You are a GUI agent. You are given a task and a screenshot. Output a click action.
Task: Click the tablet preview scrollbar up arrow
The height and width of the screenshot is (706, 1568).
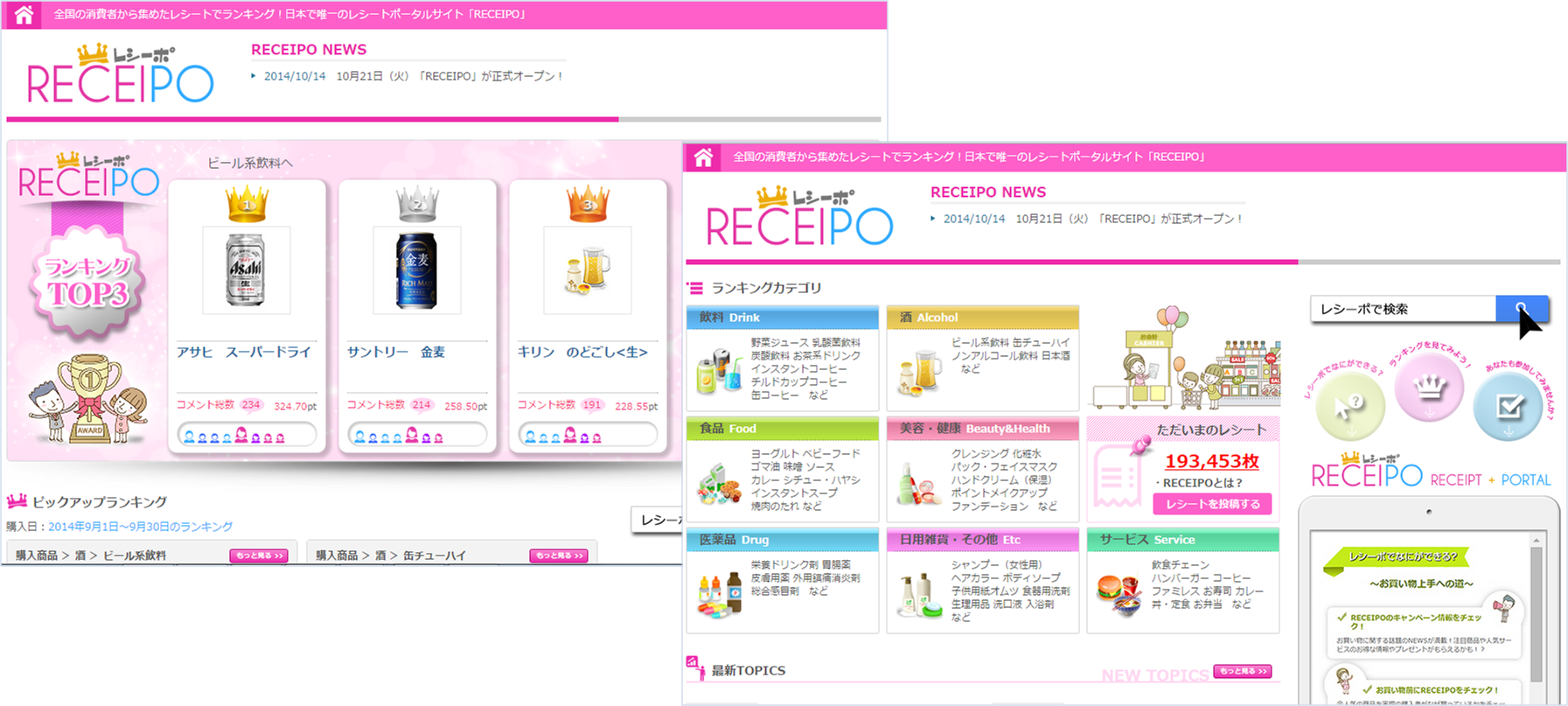1537,542
